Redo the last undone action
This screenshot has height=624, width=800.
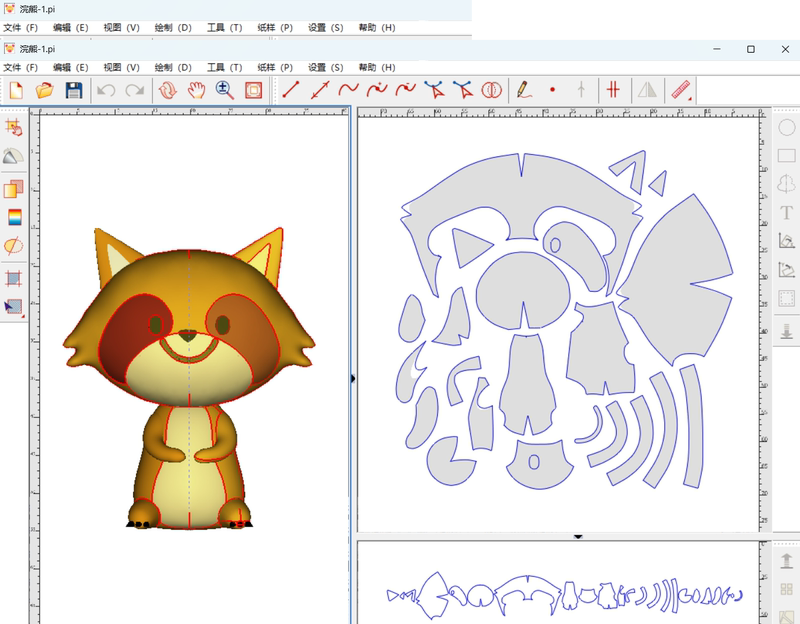point(135,90)
